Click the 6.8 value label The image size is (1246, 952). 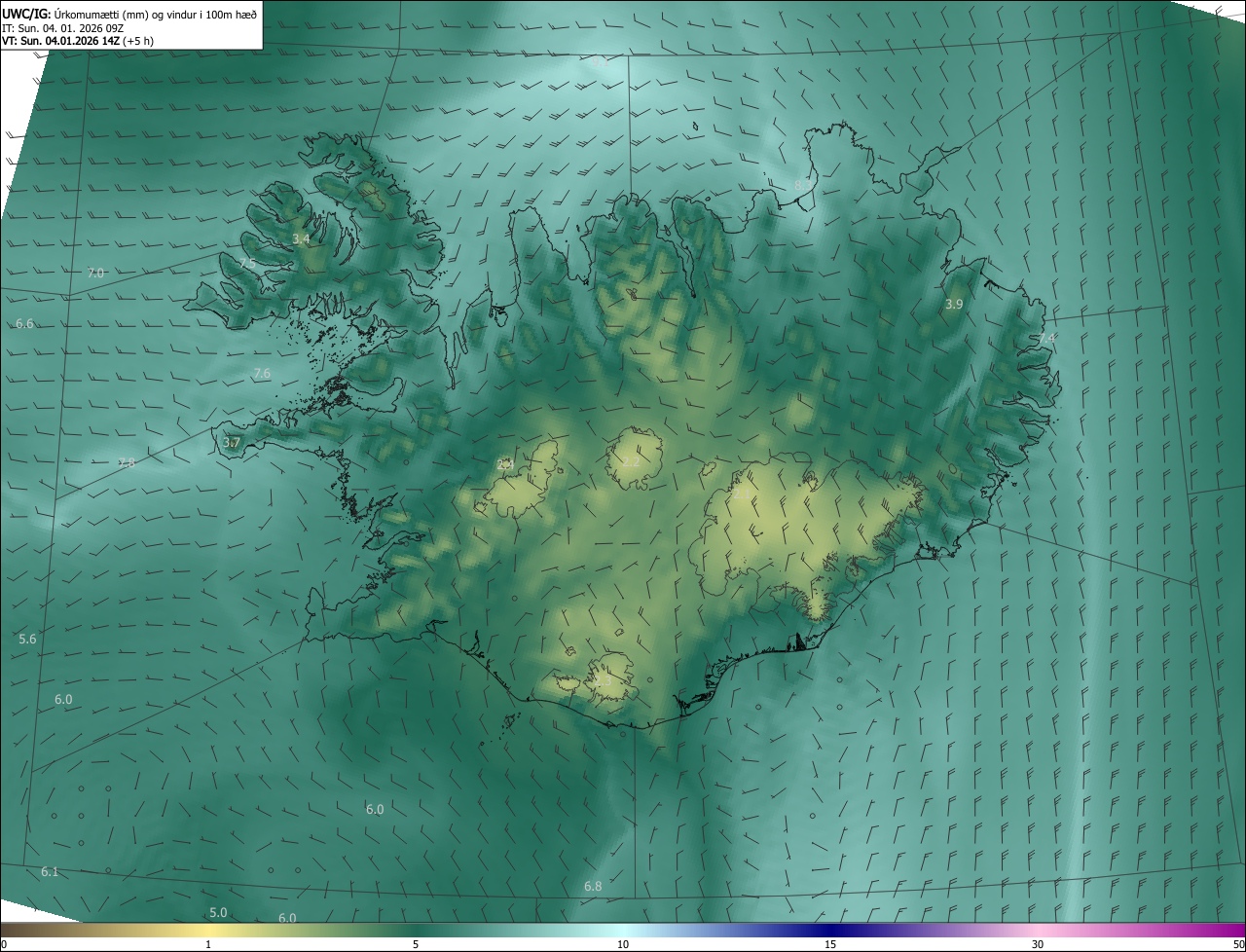593,887
